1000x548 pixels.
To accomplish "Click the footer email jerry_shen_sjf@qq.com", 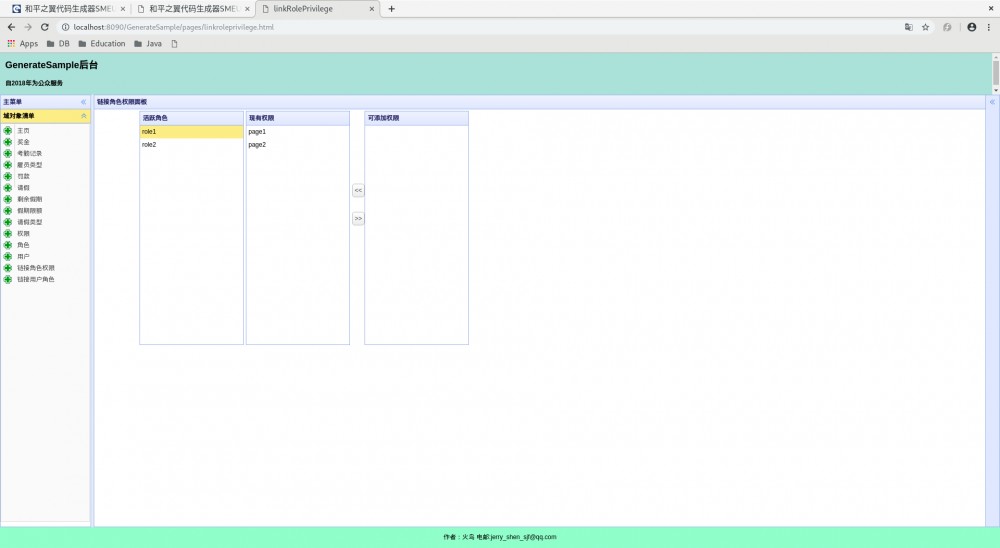I will 524,537.
